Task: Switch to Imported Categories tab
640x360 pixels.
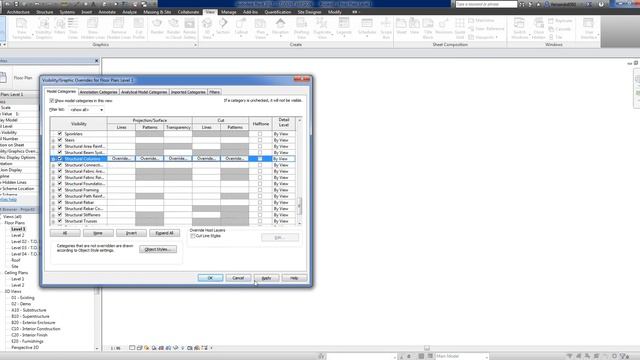Action: point(188,92)
